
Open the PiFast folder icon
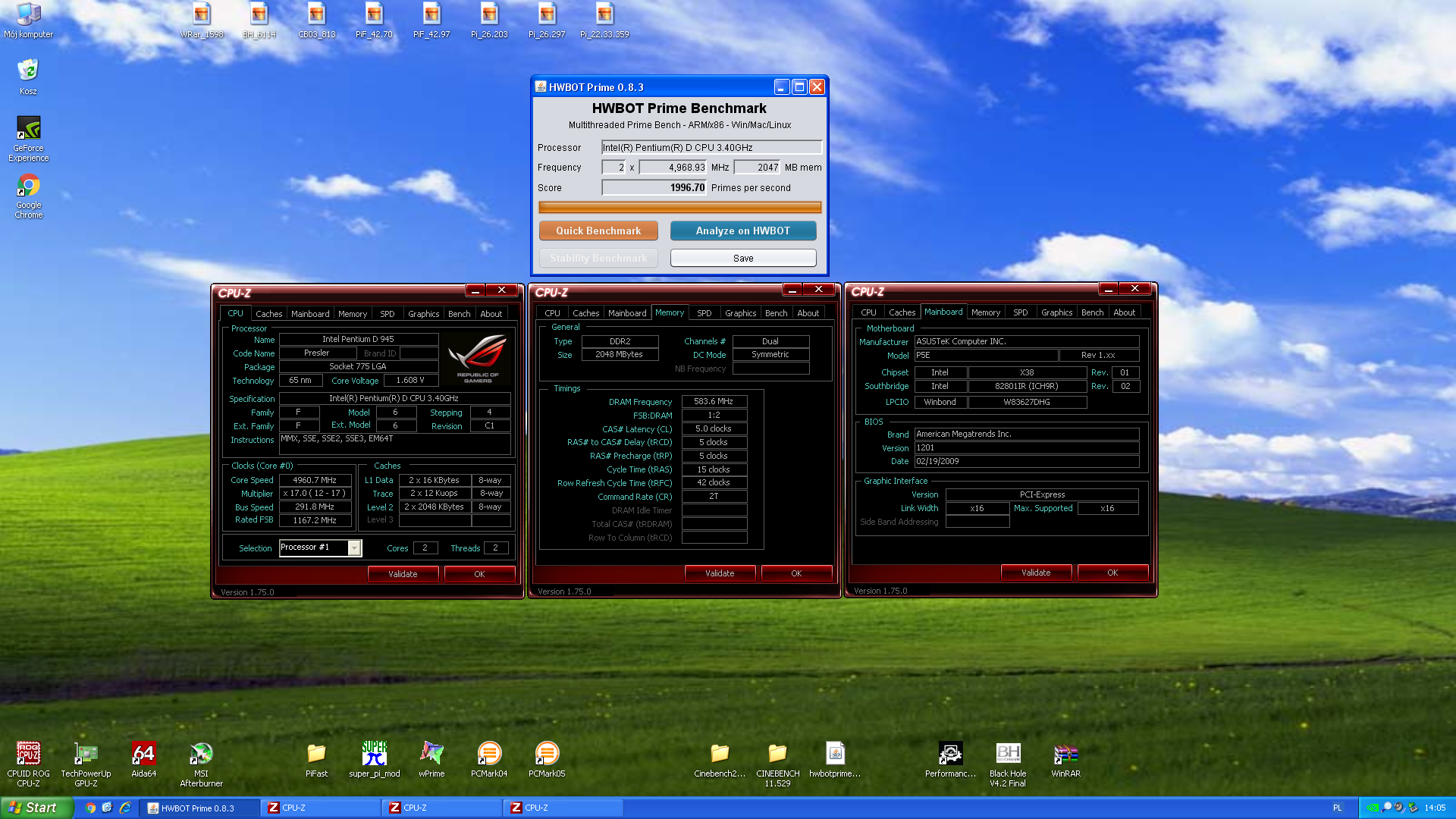[x=316, y=760]
